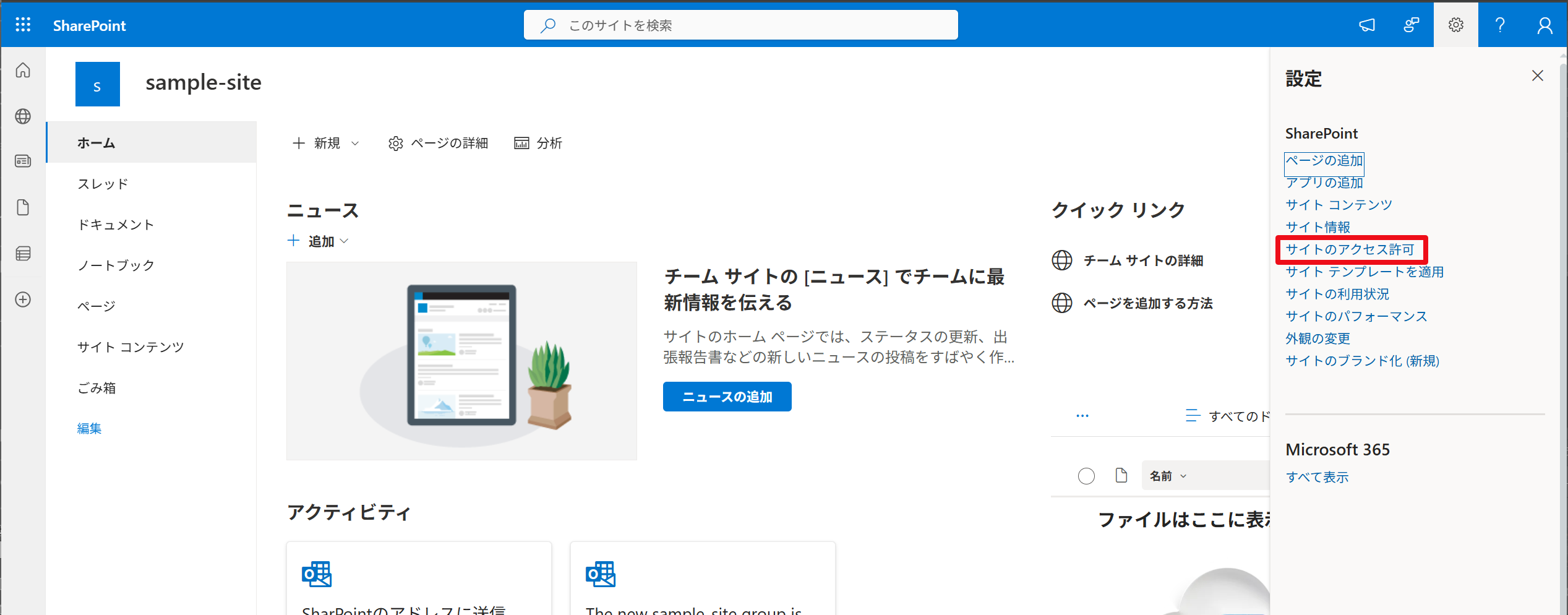
Task: Open サイト情報 settings link
Action: (x=1317, y=227)
